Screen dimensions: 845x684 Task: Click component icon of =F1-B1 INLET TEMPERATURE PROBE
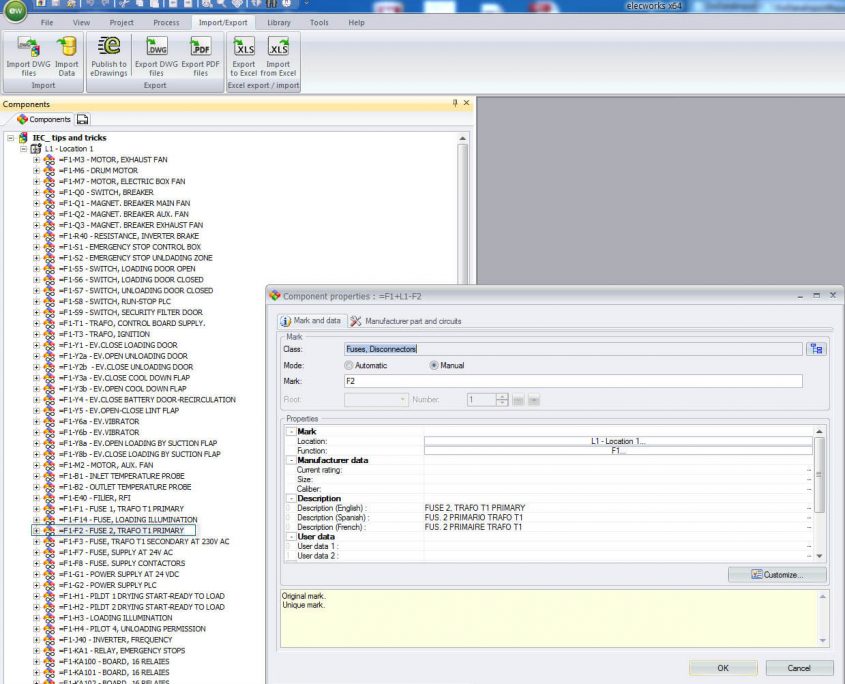click(49, 476)
